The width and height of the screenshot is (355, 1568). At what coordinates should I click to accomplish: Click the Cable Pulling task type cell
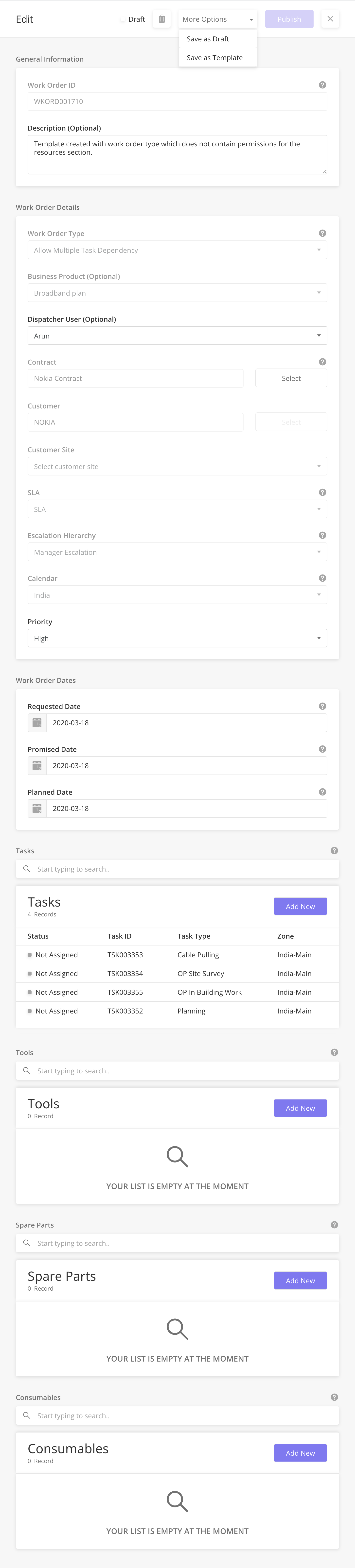coord(198,955)
